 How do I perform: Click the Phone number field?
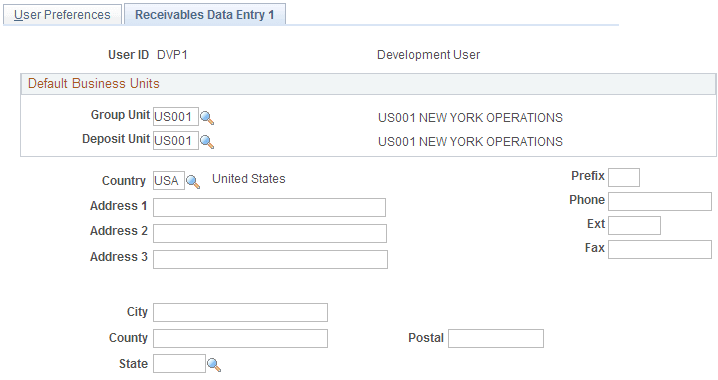(x=660, y=201)
